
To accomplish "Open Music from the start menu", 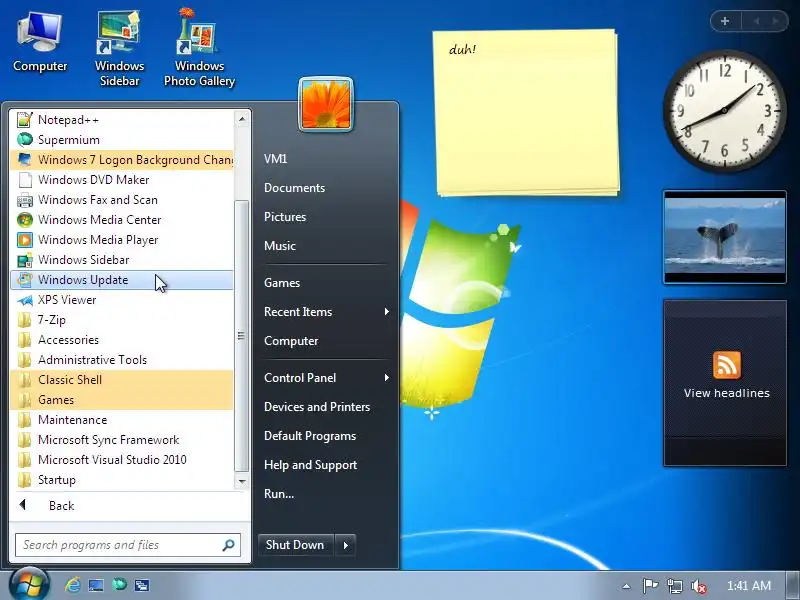I will click(x=280, y=245).
